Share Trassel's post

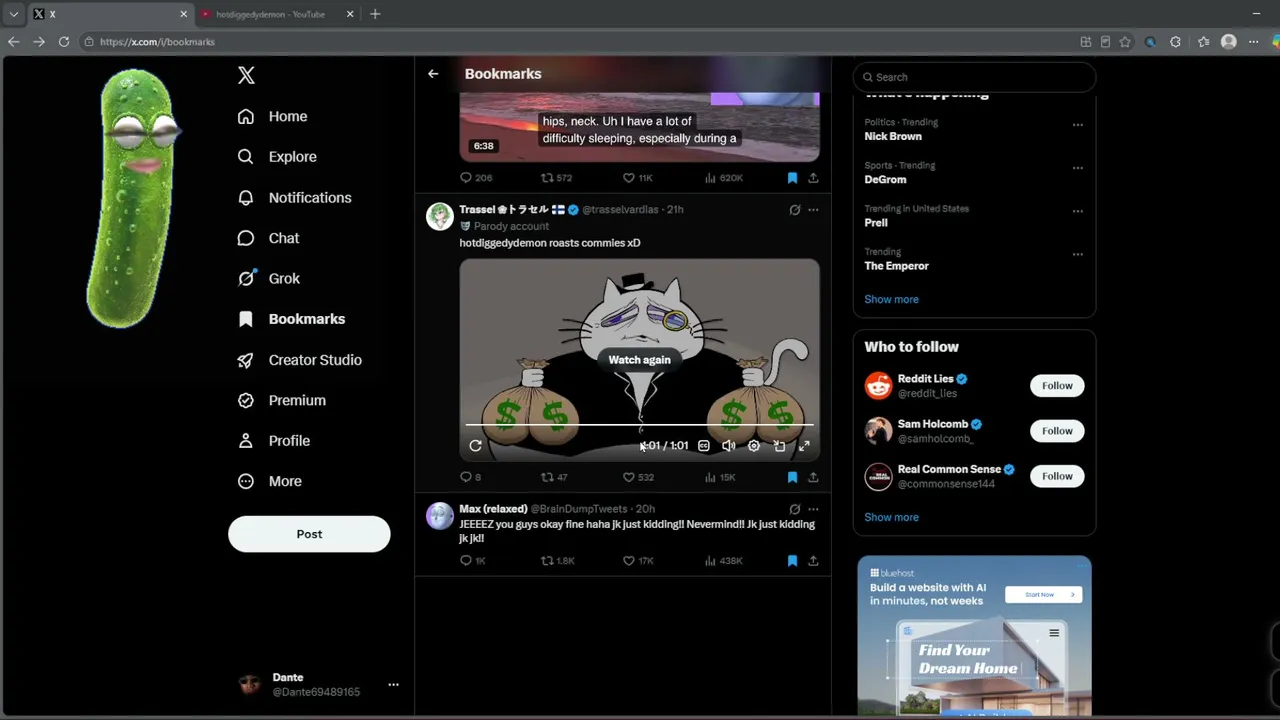pos(813,477)
